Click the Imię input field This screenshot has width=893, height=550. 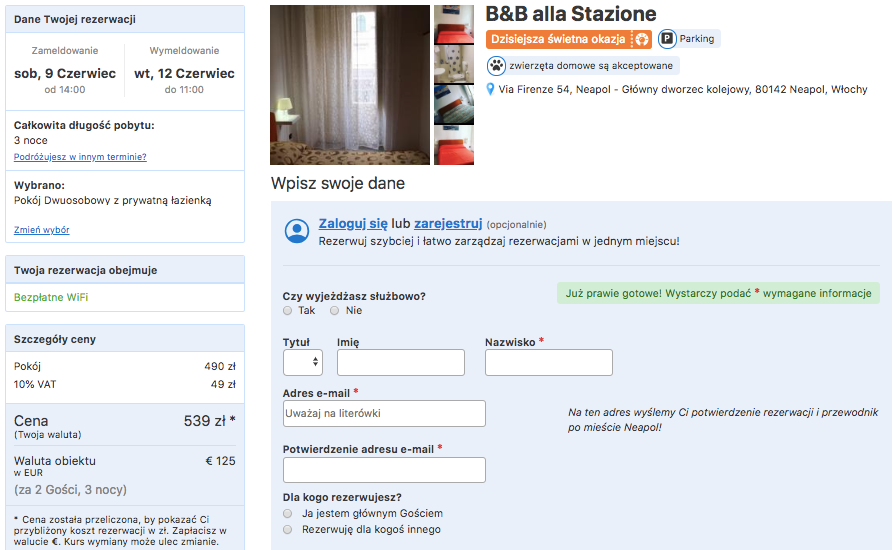coord(401,362)
